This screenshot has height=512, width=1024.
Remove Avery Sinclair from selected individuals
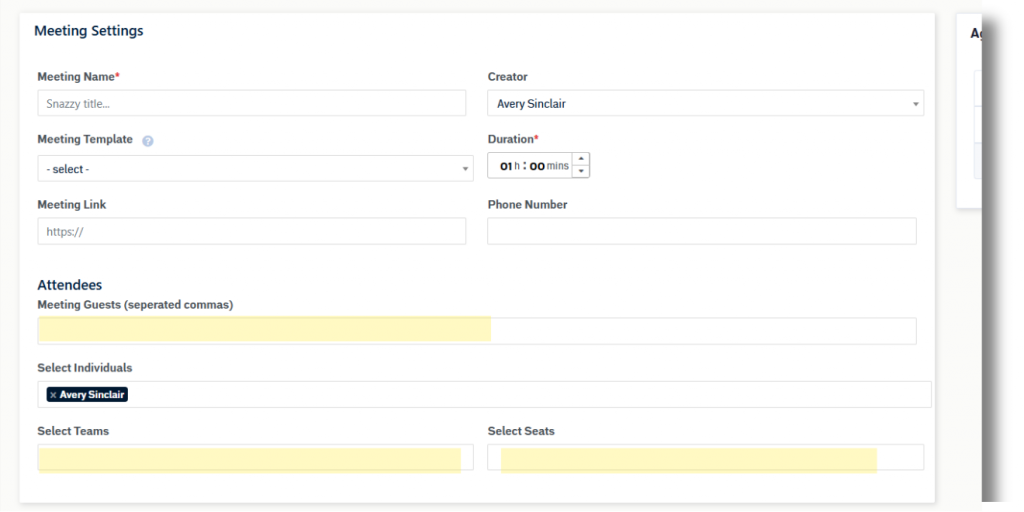(53, 395)
